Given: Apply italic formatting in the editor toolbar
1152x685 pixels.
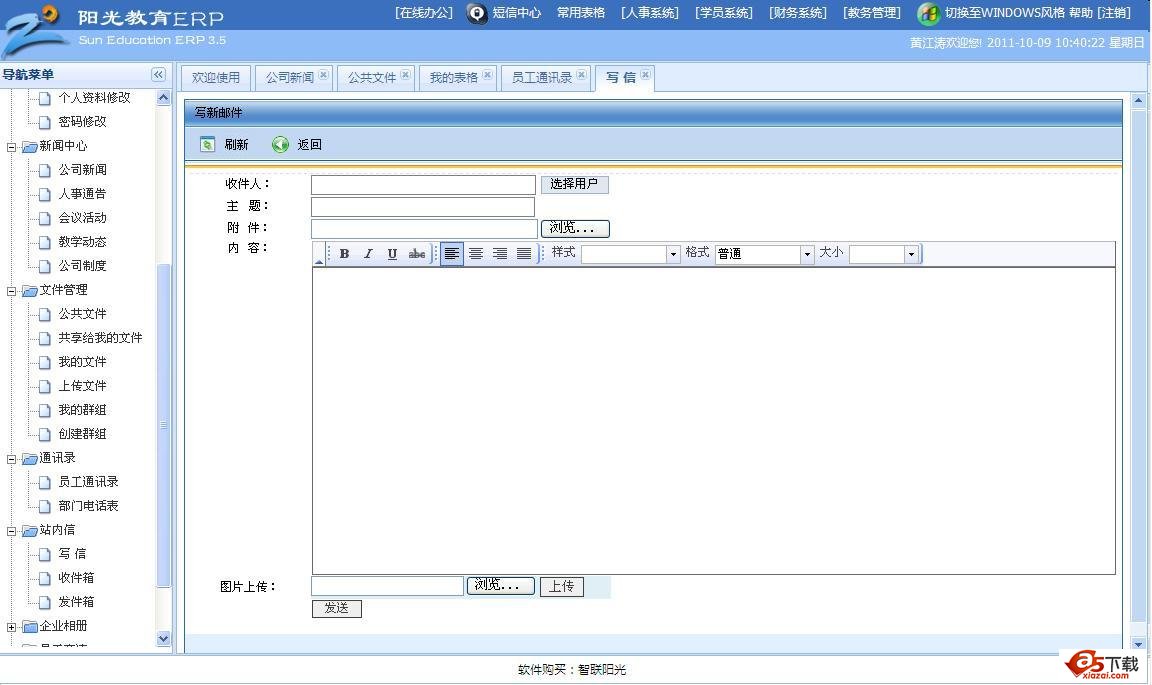Looking at the screenshot, I should click(x=368, y=254).
